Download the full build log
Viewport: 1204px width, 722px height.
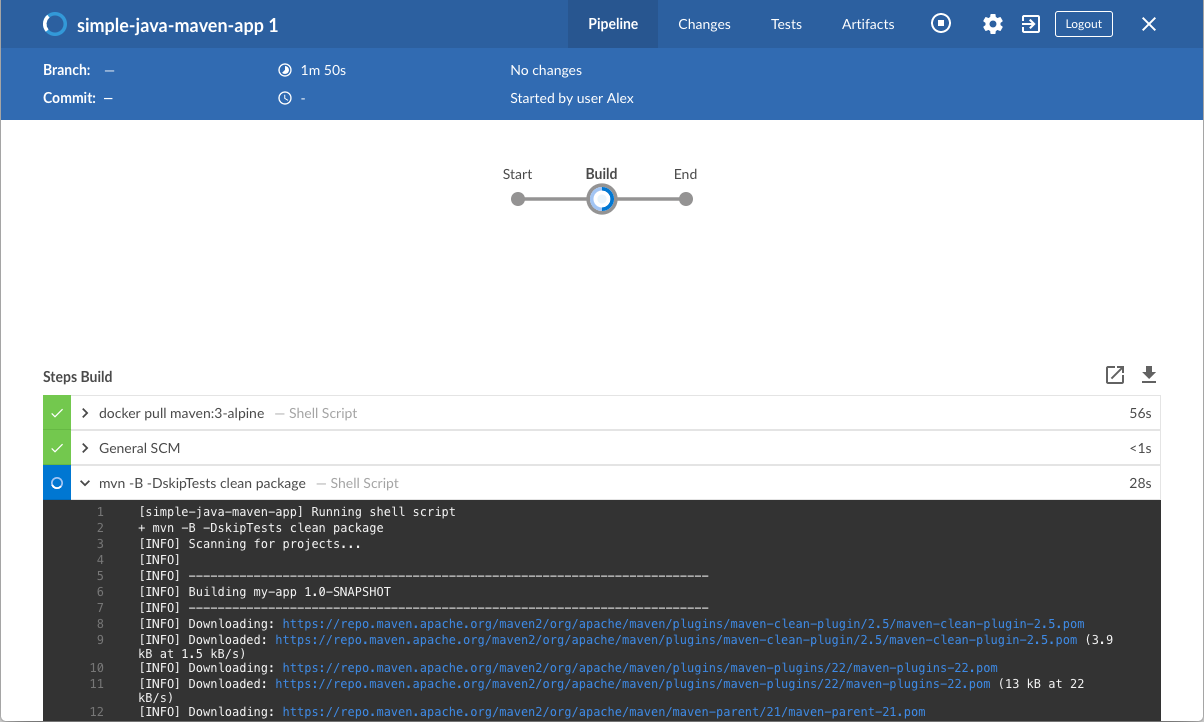point(1149,375)
